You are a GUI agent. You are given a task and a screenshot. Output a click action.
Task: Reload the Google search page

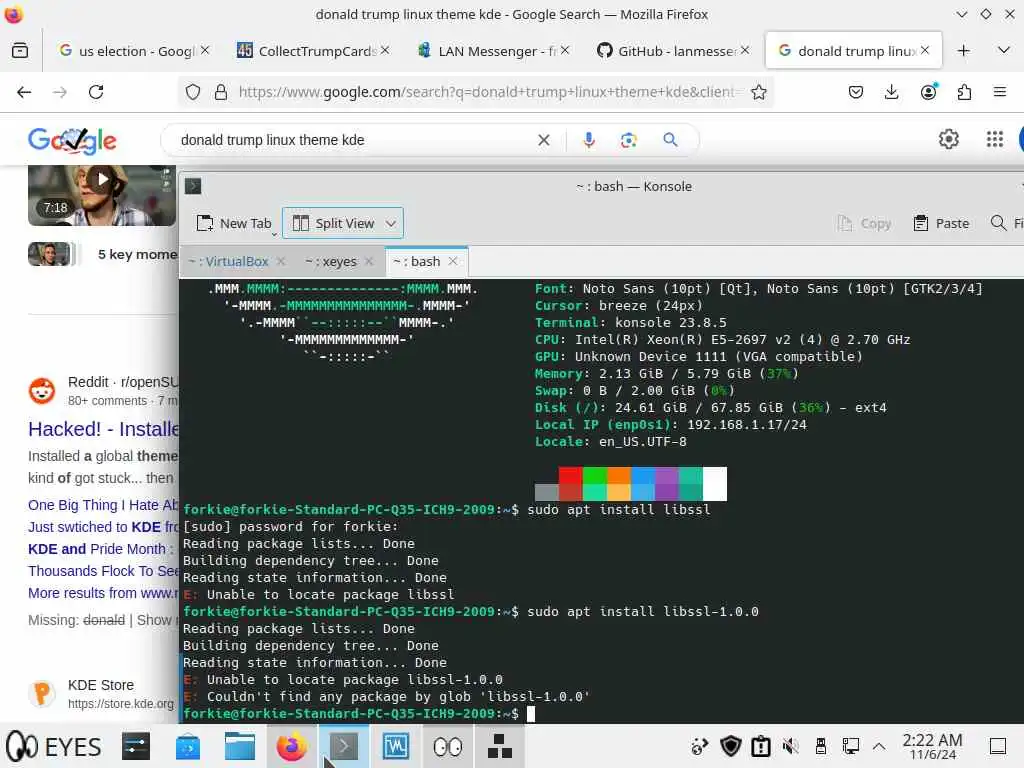(96, 92)
